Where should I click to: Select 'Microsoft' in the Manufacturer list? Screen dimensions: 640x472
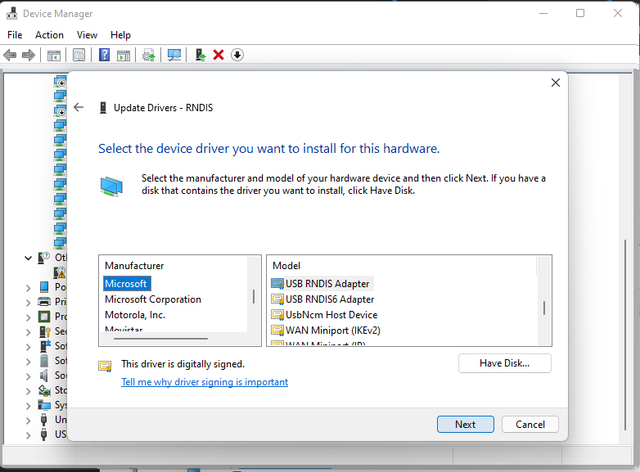pos(126,283)
